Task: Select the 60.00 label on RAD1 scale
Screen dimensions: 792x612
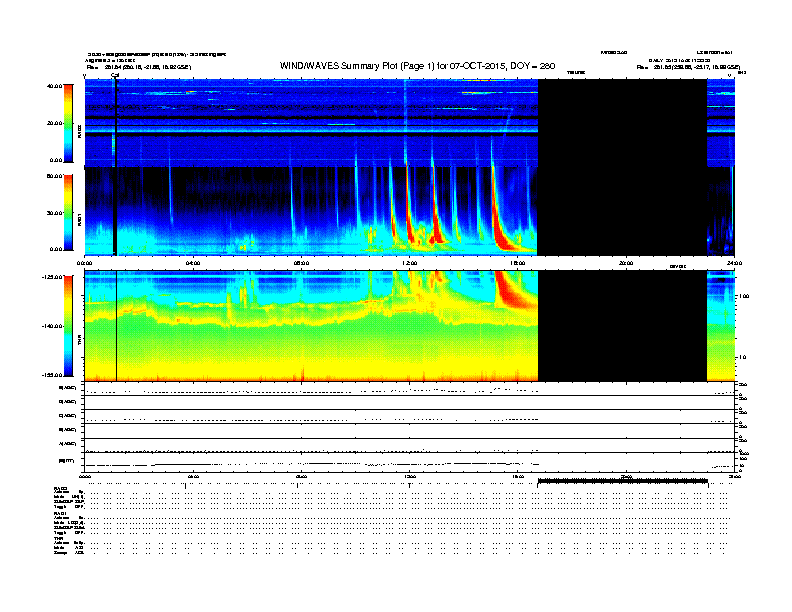Action: (55, 176)
